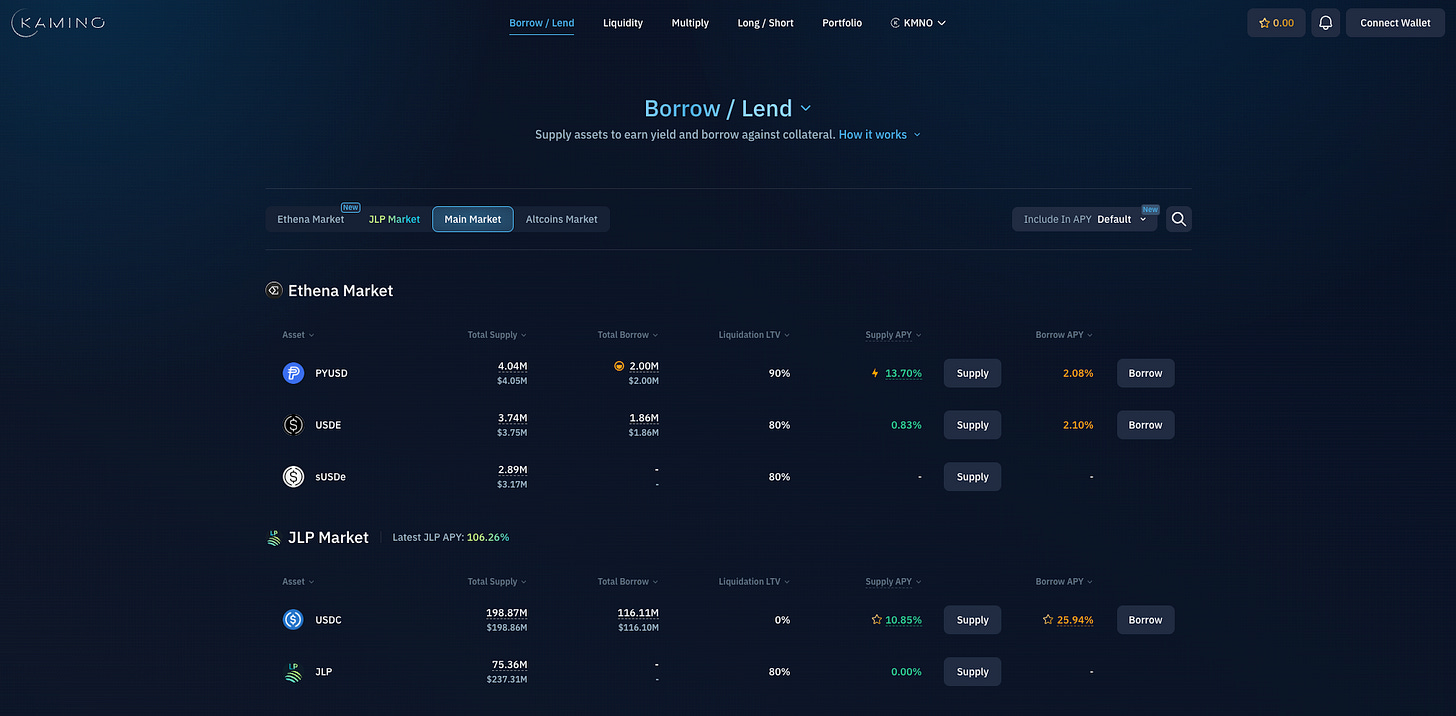This screenshot has height=716, width=1456.
Task: Click USDE borrow APY 2.10%
Action: click(x=1077, y=425)
